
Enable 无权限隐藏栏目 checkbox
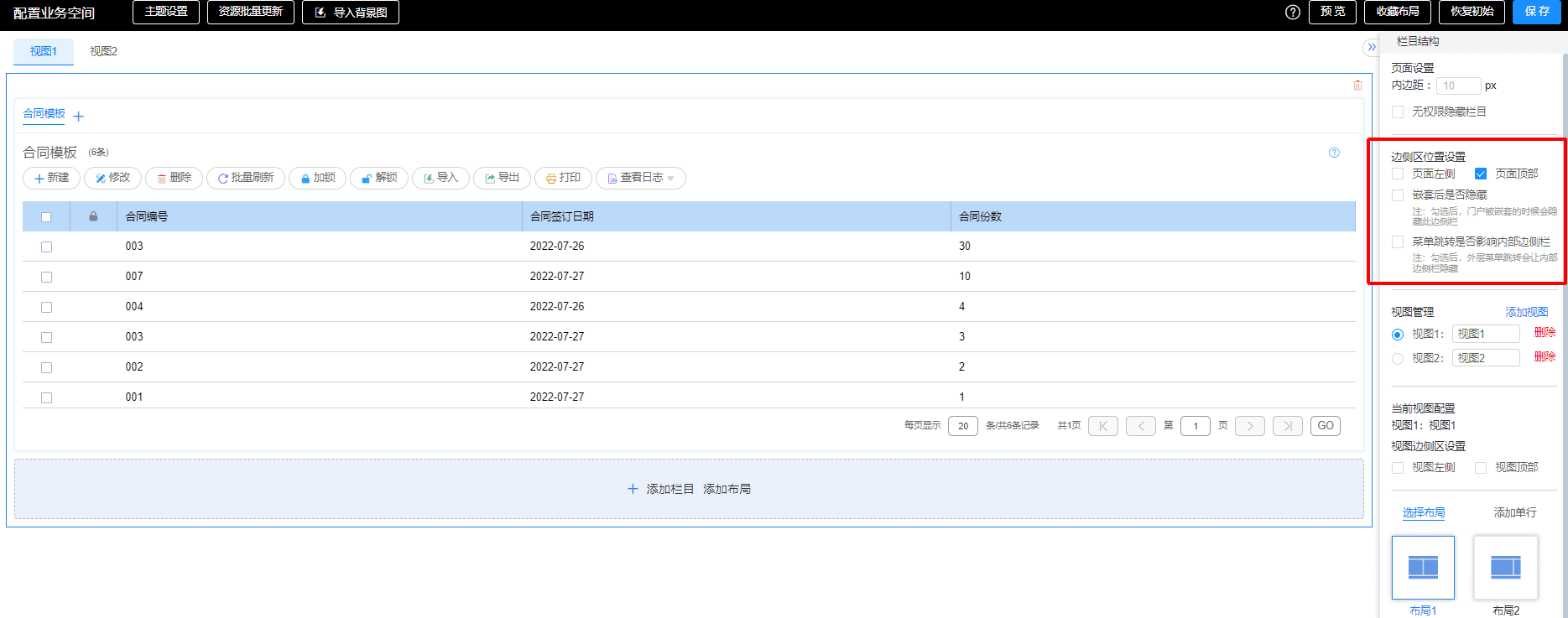(1398, 112)
